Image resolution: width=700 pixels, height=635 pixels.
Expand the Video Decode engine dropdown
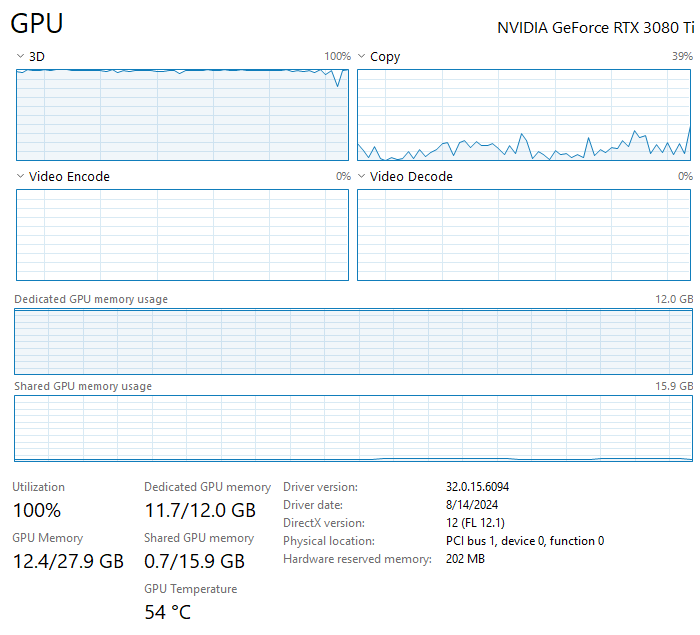pos(362,177)
